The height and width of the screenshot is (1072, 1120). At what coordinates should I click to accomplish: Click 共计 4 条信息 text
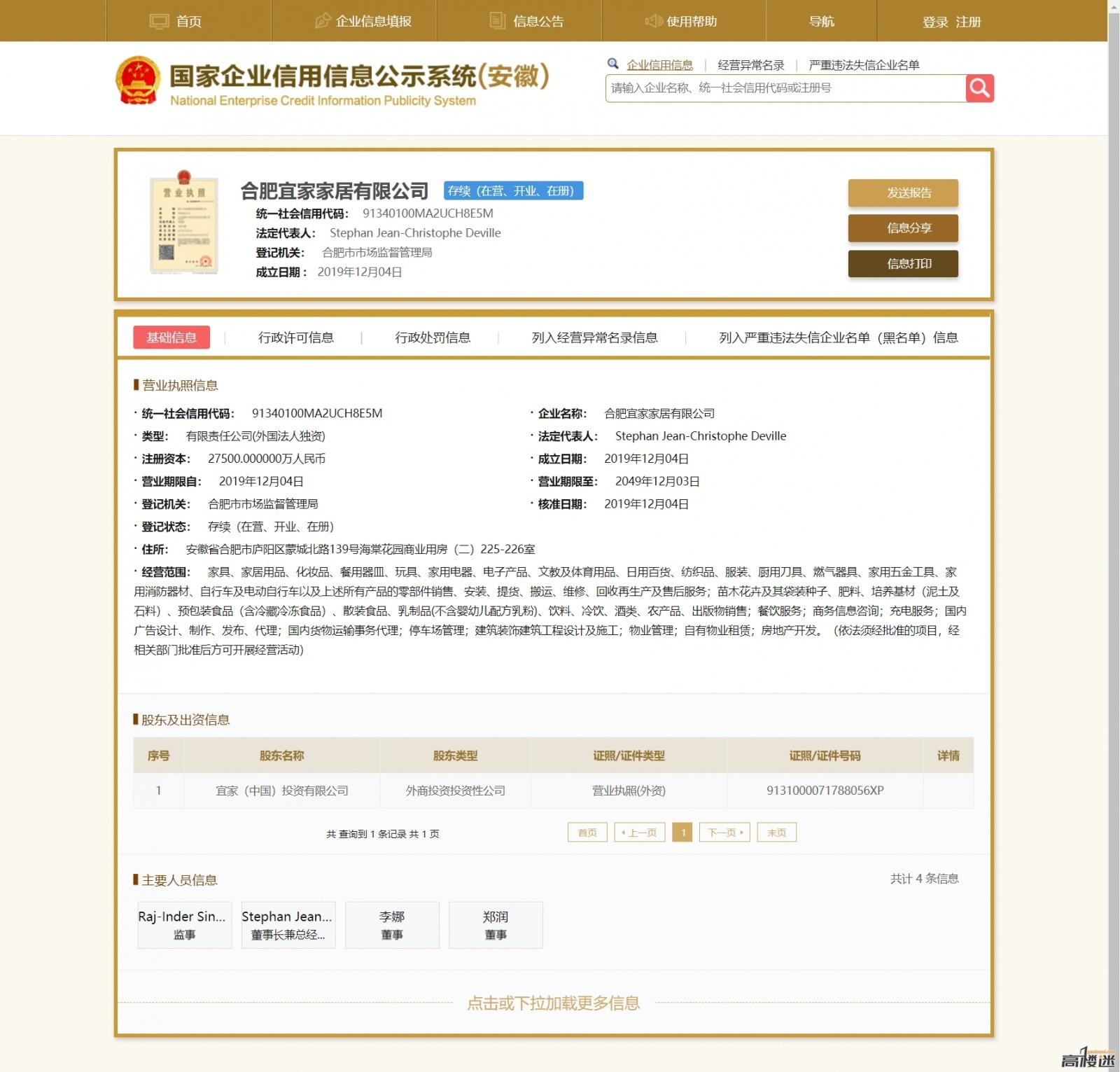pos(924,879)
